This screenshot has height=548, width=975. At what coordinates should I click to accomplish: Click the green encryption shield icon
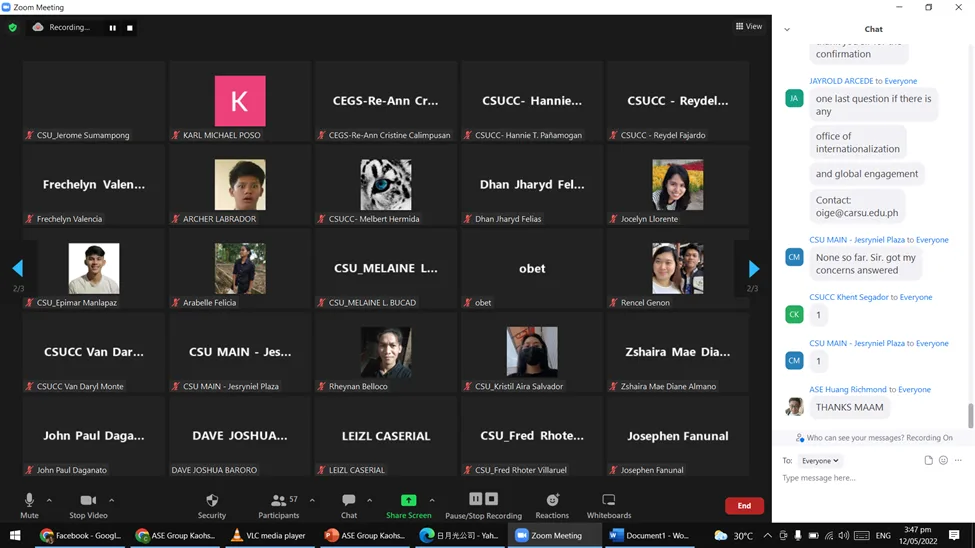tap(12, 28)
